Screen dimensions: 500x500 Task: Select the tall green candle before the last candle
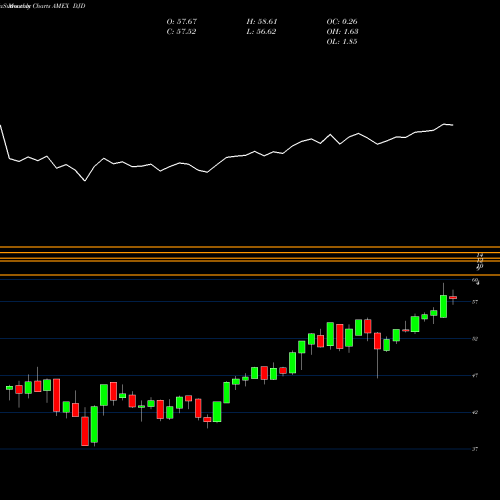(443, 306)
